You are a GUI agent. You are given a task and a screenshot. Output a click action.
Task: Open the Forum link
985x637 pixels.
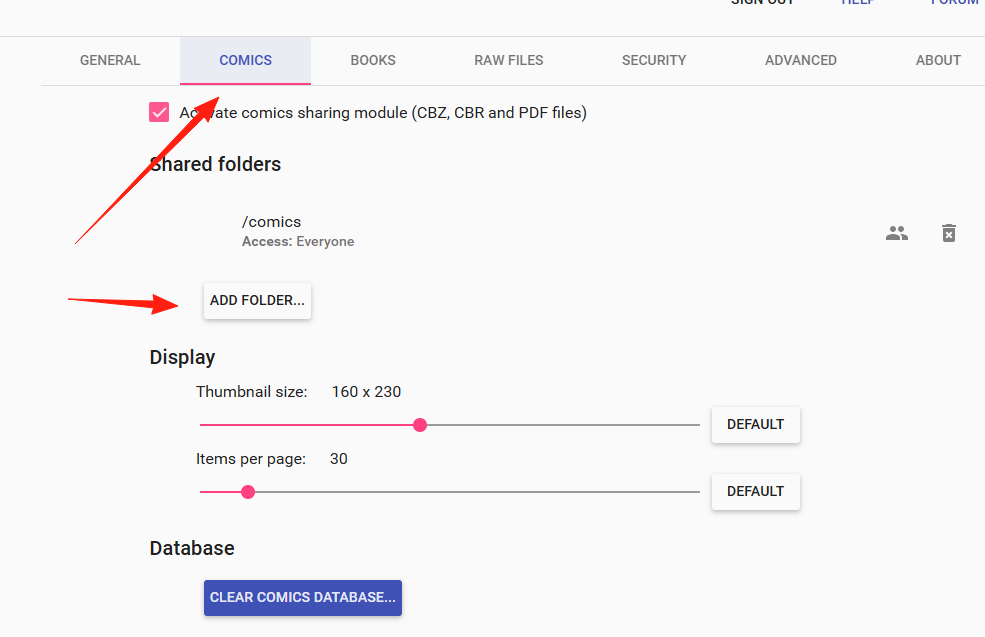pos(954,2)
